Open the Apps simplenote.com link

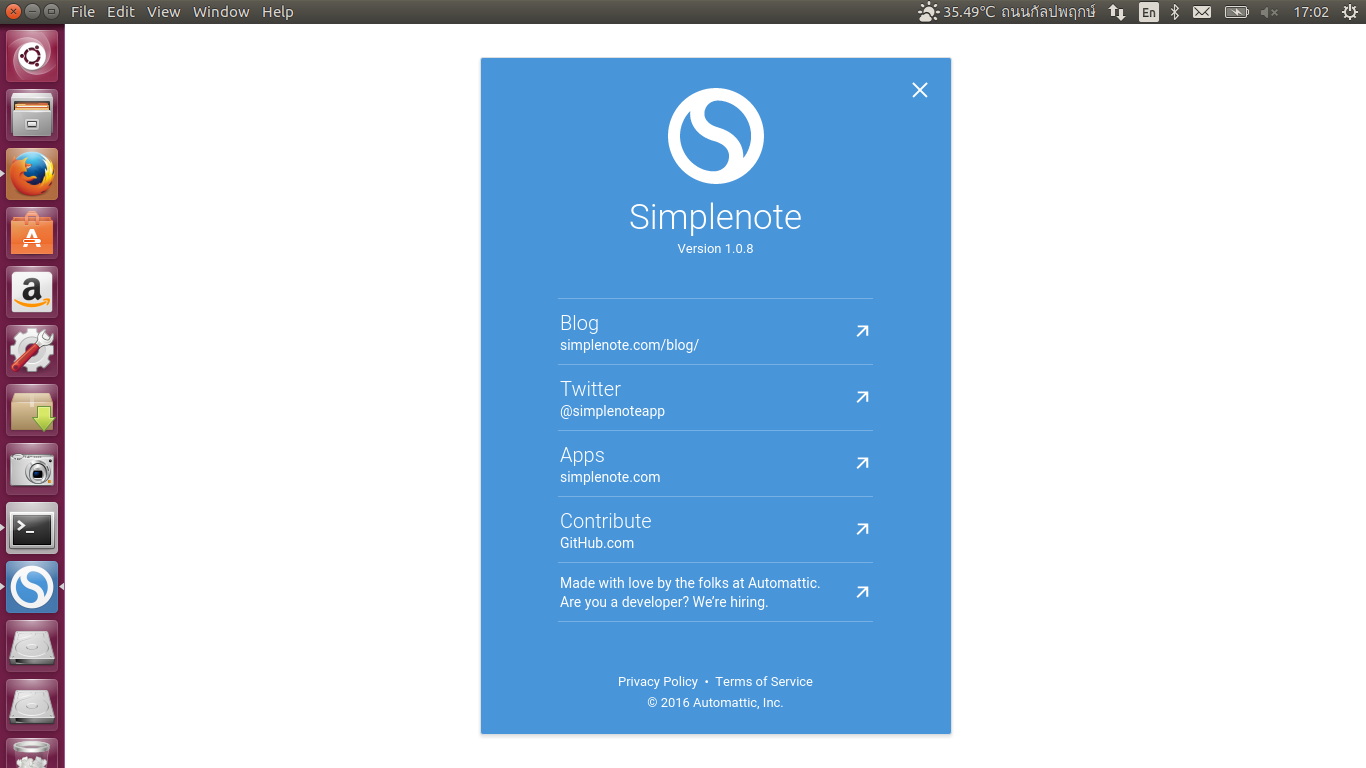715,464
